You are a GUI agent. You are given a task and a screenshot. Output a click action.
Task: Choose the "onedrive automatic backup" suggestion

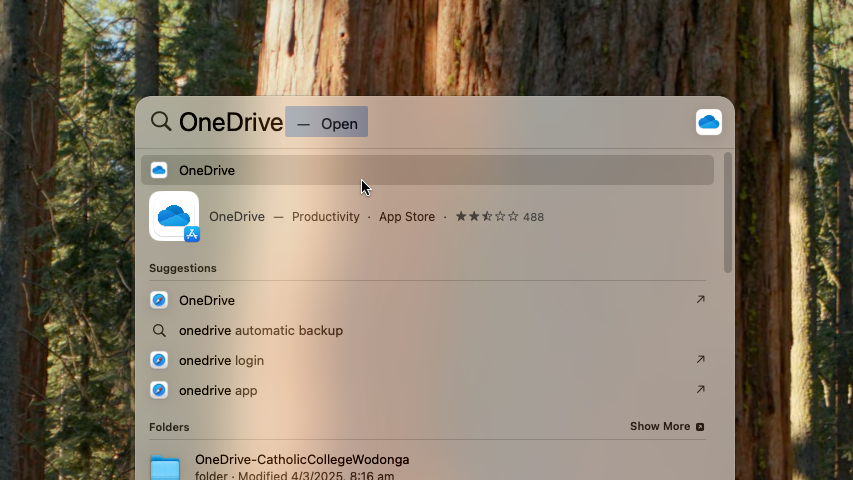pyautogui.click(x=261, y=330)
